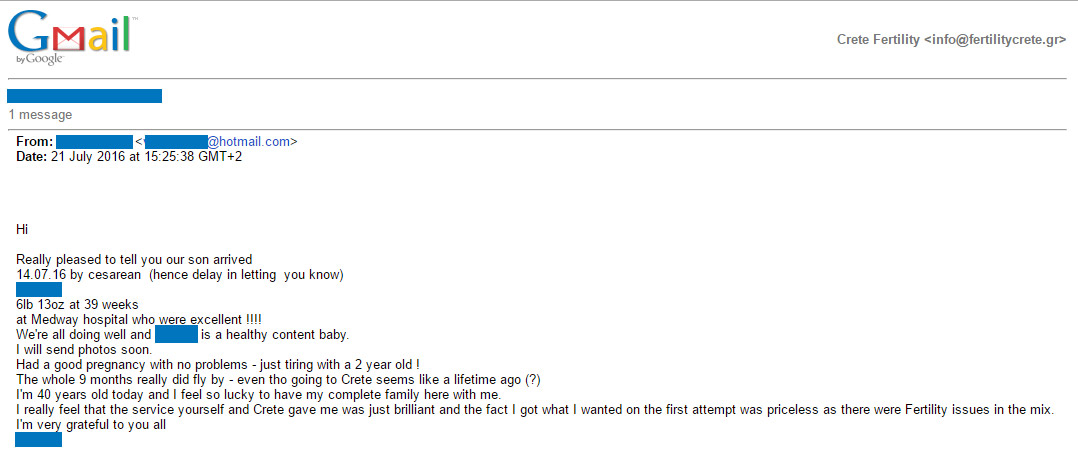Viewport: 1078px width, 462px height.
Task: Click the '14.07.16 by cesarean' line
Action: 179,275
